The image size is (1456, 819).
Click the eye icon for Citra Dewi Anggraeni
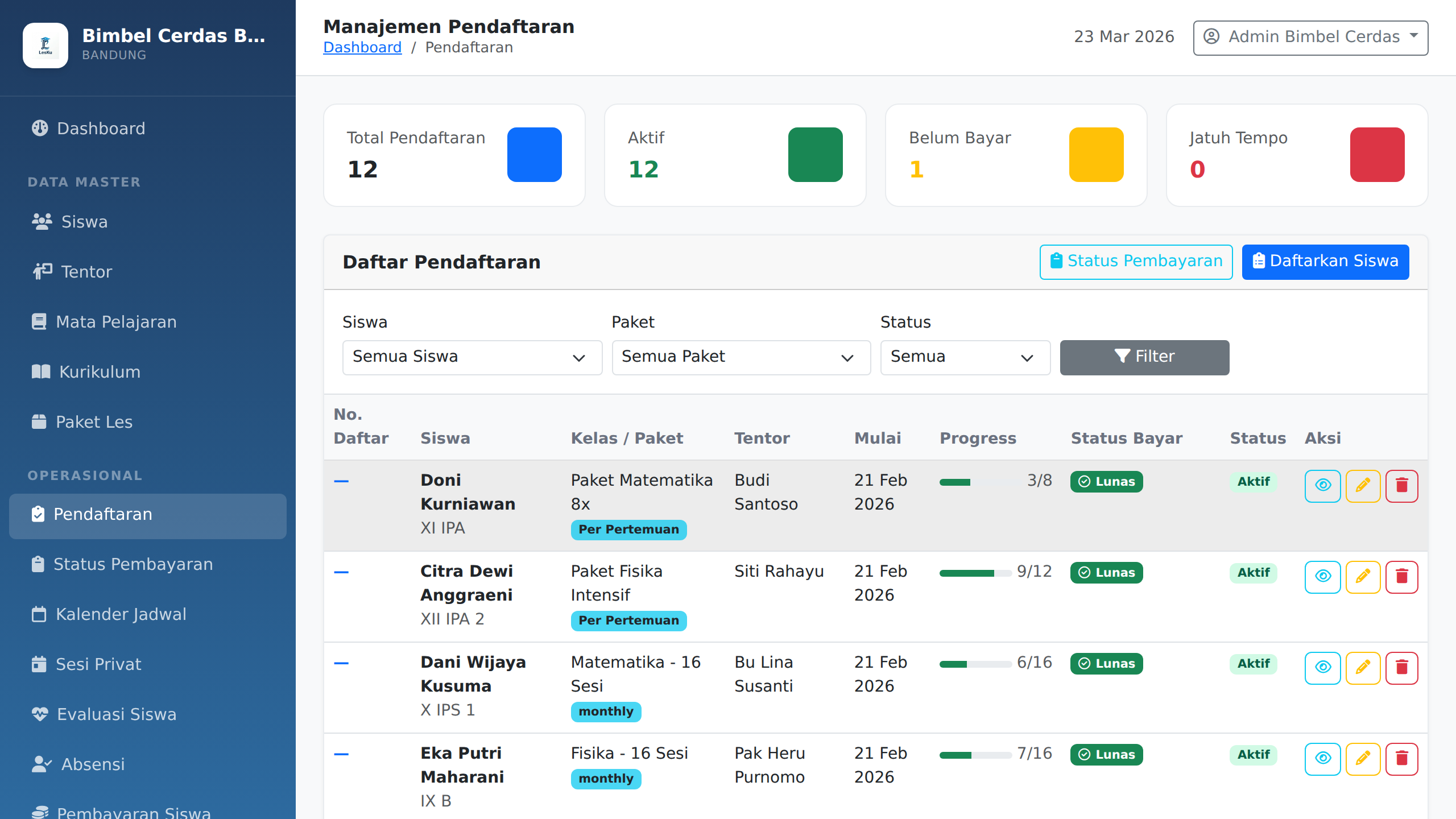point(1323,577)
